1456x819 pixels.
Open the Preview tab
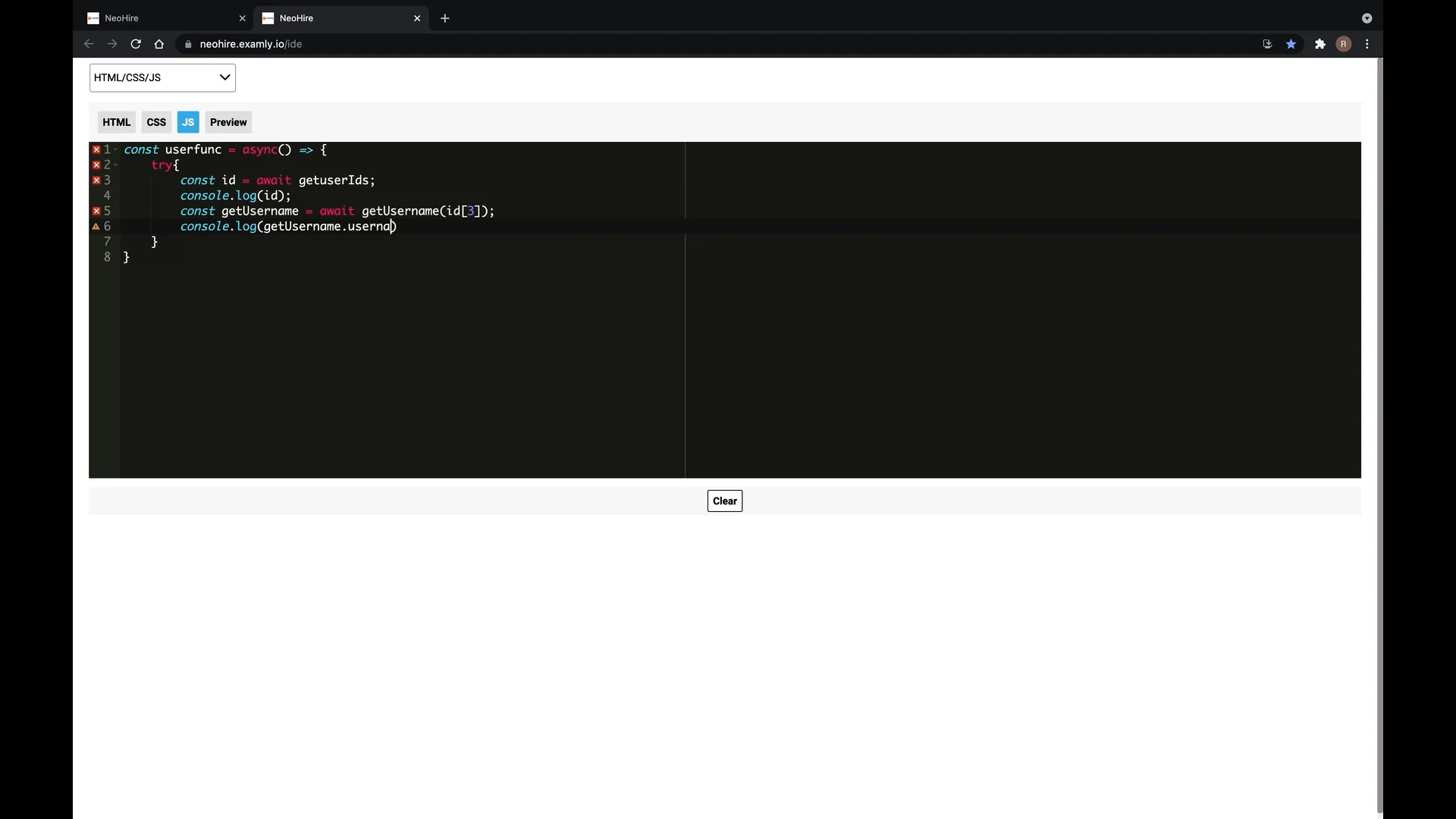coord(228,122)
